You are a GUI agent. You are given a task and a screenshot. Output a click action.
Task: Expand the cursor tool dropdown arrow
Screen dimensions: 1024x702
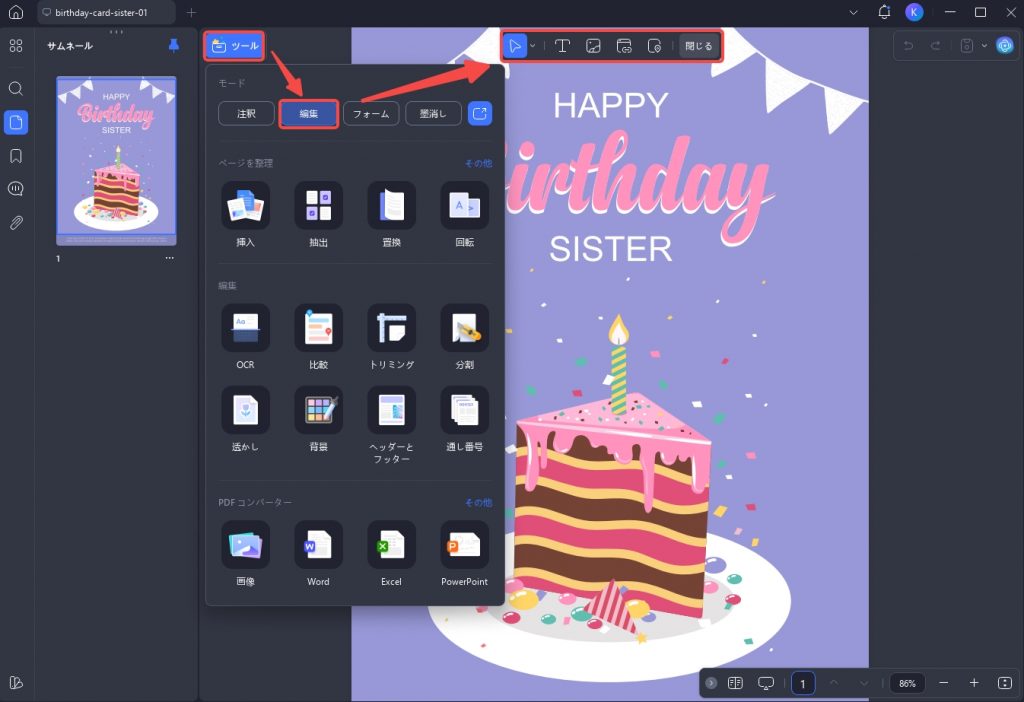pyautogui.click(x=533, y=46)
